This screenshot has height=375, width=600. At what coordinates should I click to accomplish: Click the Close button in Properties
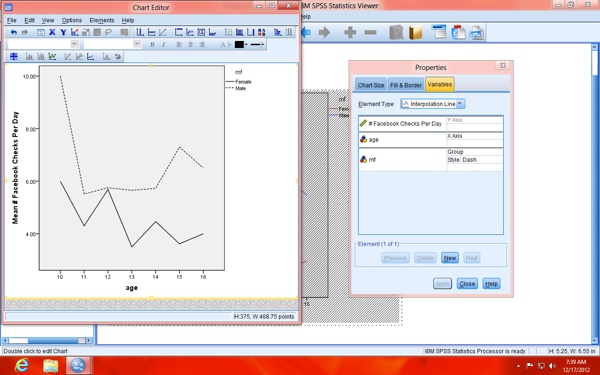467,284
